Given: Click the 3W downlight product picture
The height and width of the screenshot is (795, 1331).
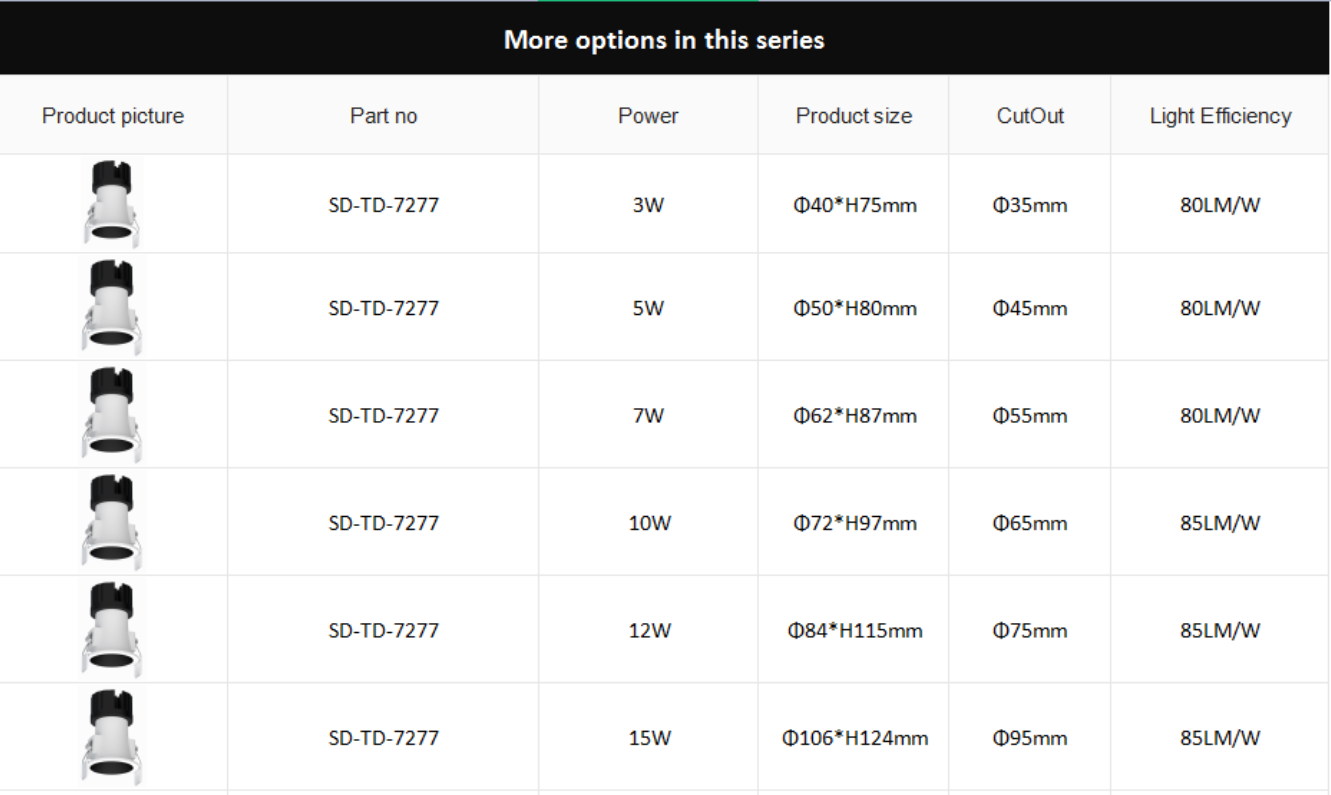Looking at the screenshot, I should pos(111,203).
